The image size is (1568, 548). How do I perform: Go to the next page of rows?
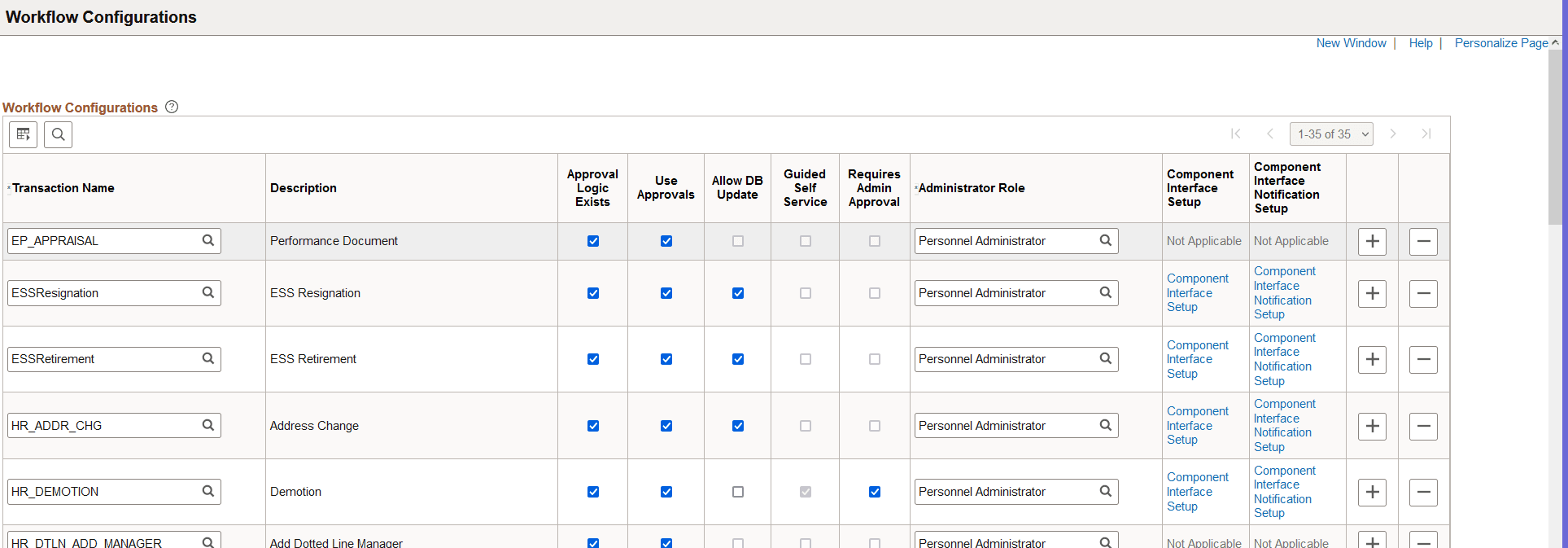point(1393,134)
